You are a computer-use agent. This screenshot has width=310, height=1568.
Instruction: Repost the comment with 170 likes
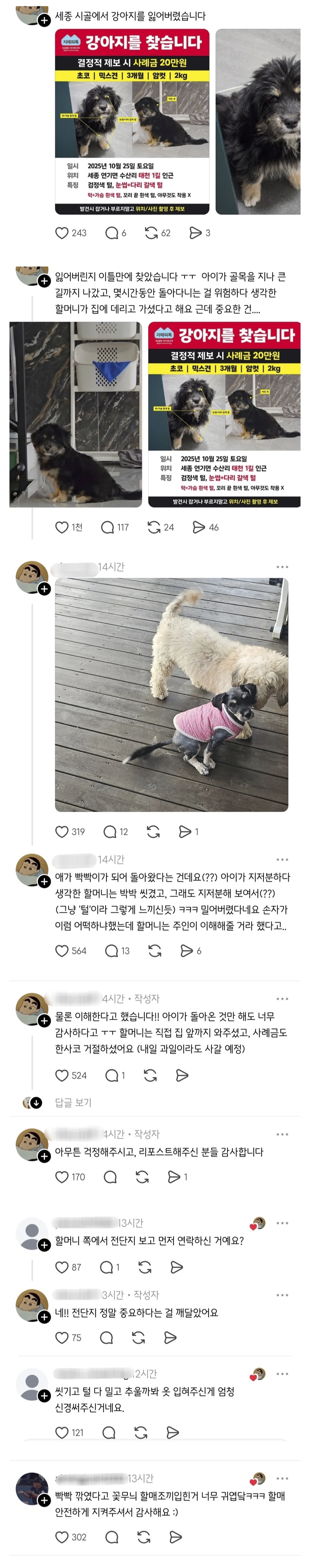tap(142, 1177)
